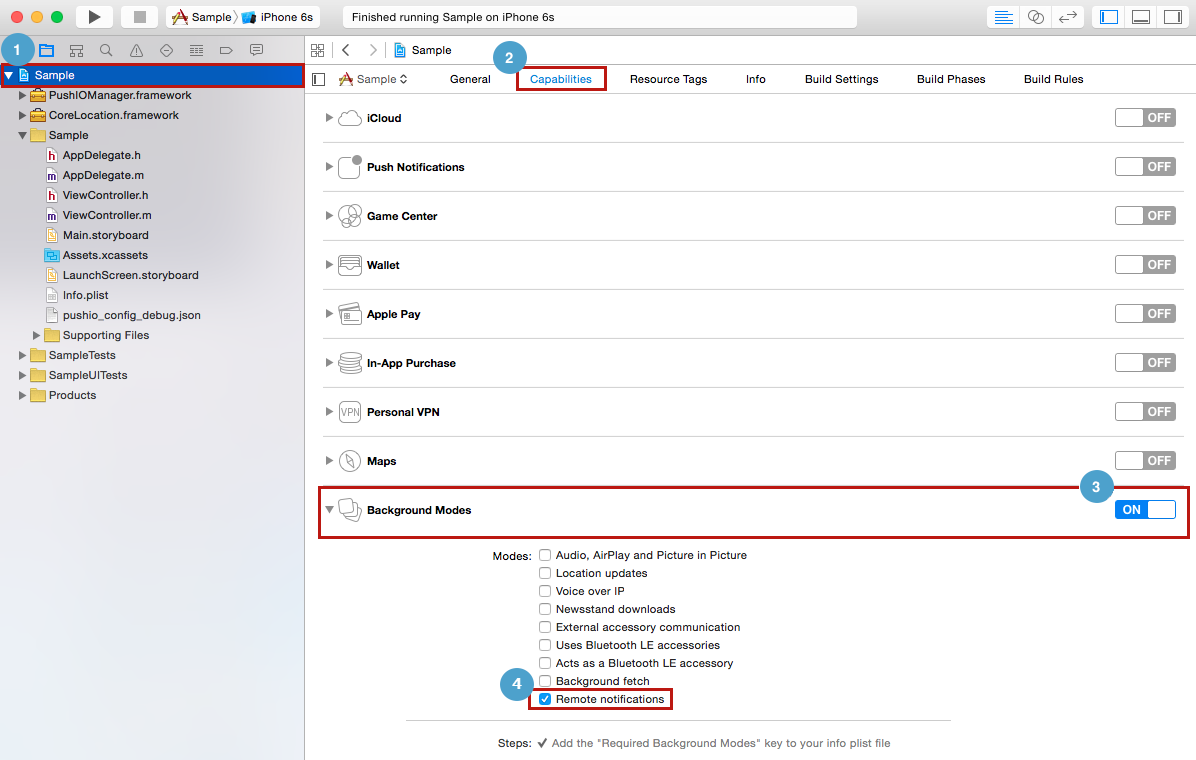Enable In-App Purchase switch
Viewport: 1196px width, 760px height.
(1145, 362)
